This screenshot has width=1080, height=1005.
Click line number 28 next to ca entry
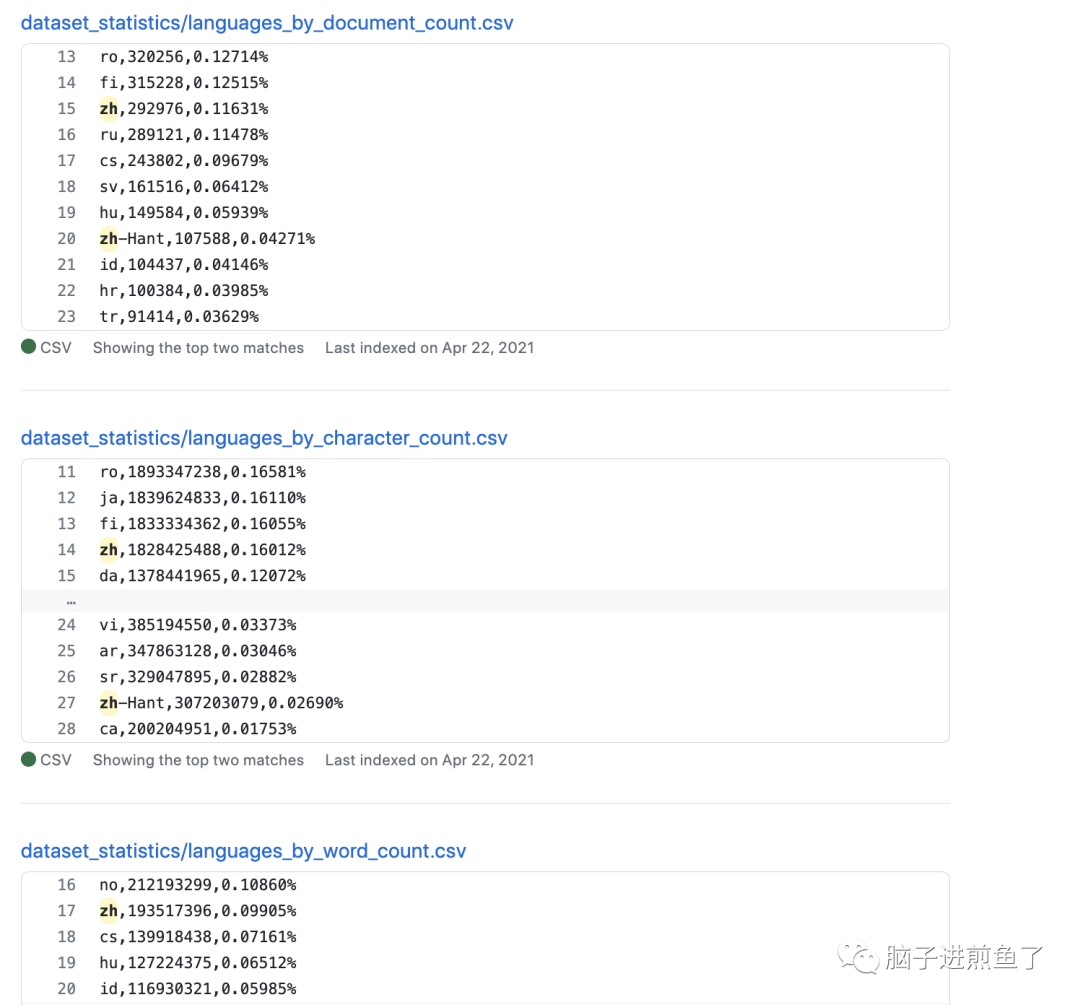click(x=66, y=728)
